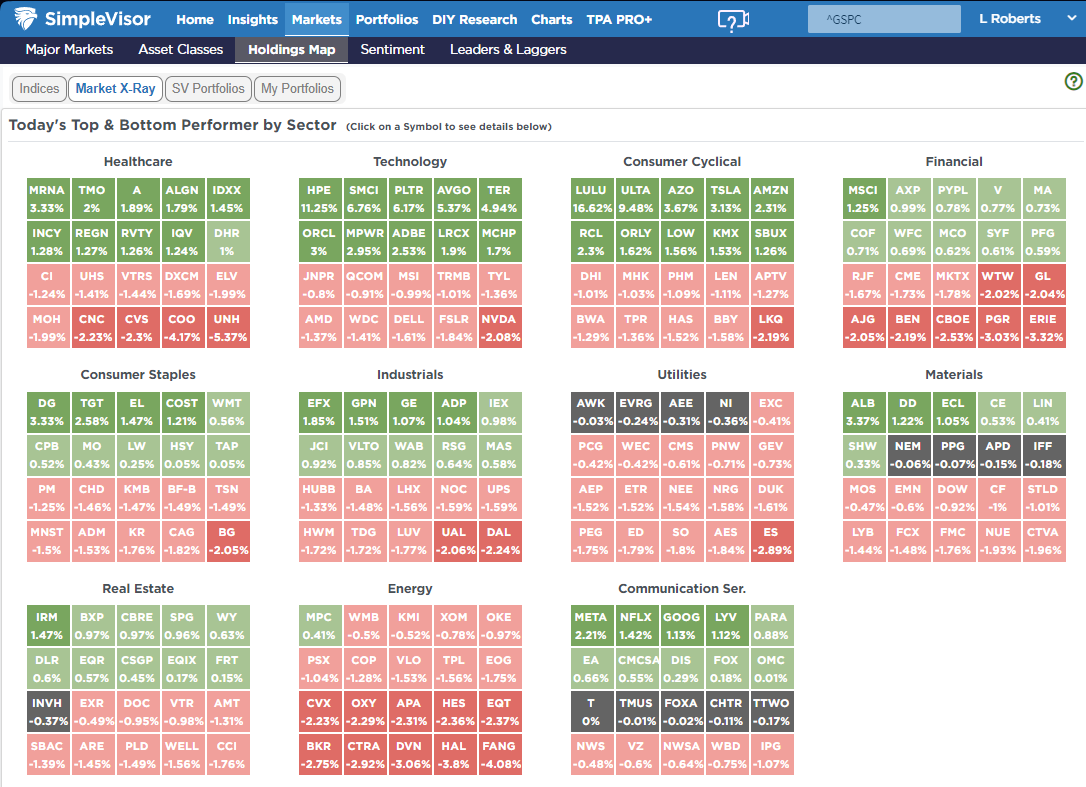Viewport: 1086px width, 787px height.
Task: Select the Indices view toggle
Action: pos(40,89)
